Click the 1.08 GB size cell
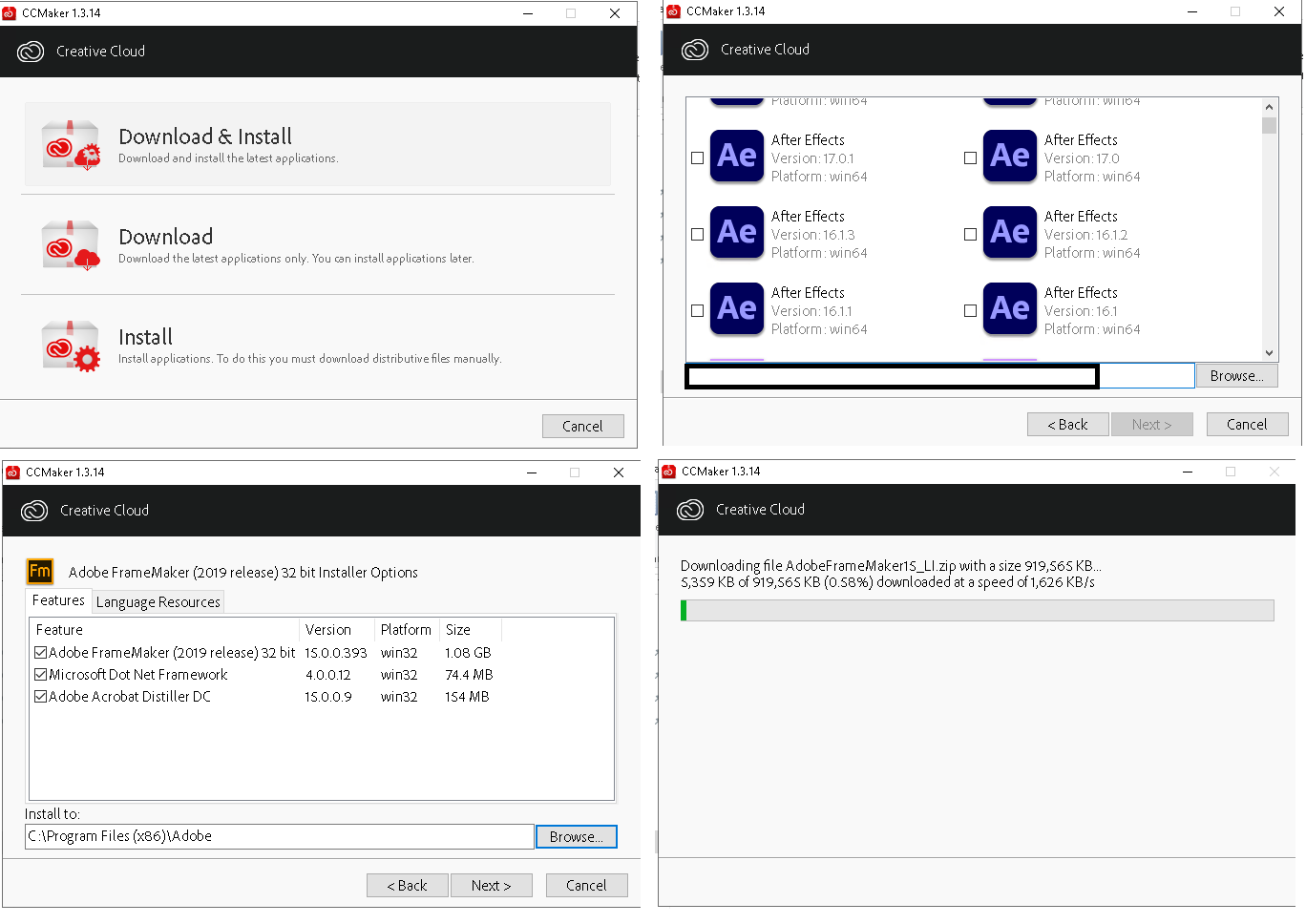Image resolution: width=1306 pixels, height=924 pixels. click(x=468, y=653)
